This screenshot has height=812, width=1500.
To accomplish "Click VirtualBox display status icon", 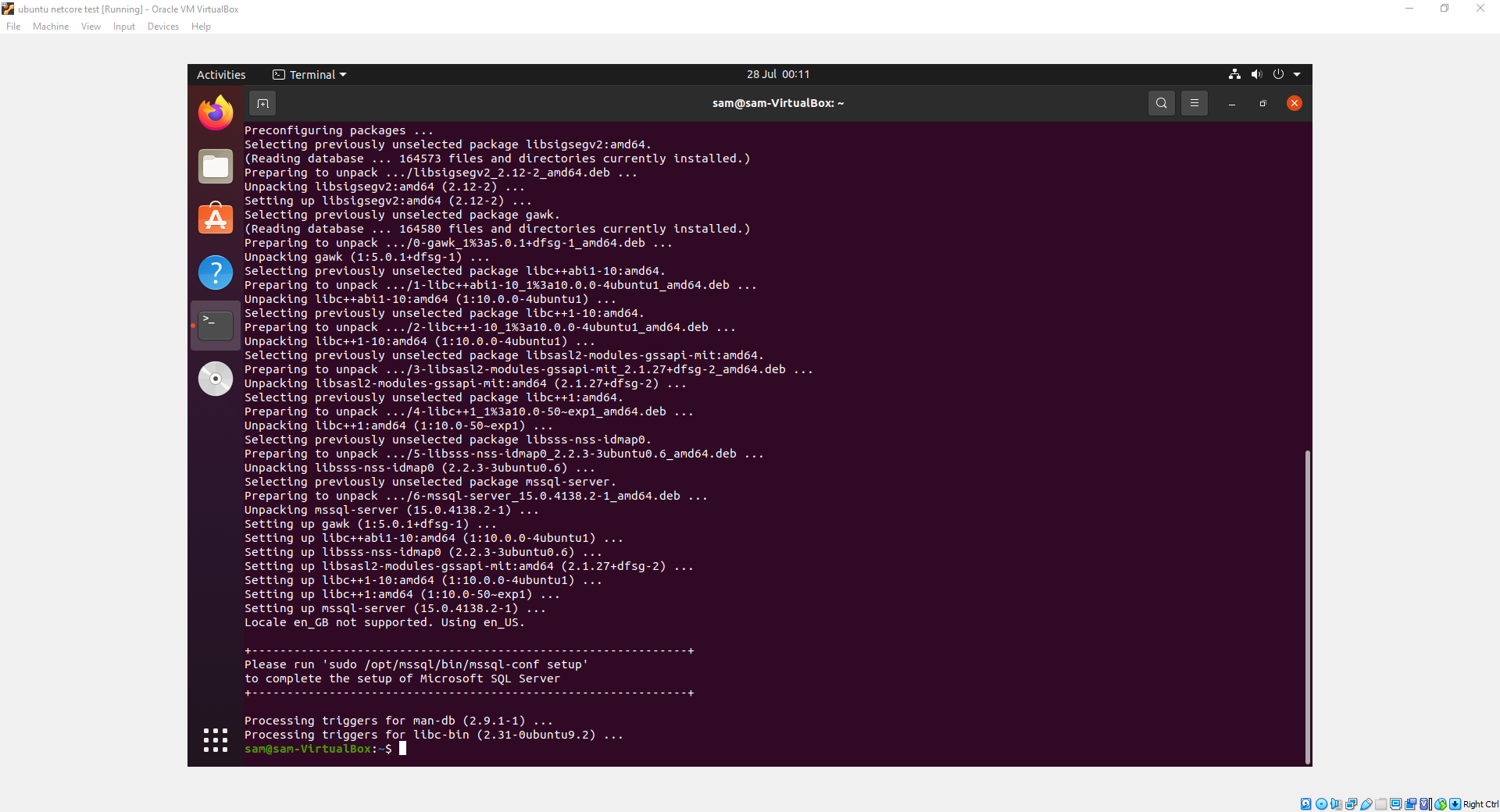I will coord(1395,804).
